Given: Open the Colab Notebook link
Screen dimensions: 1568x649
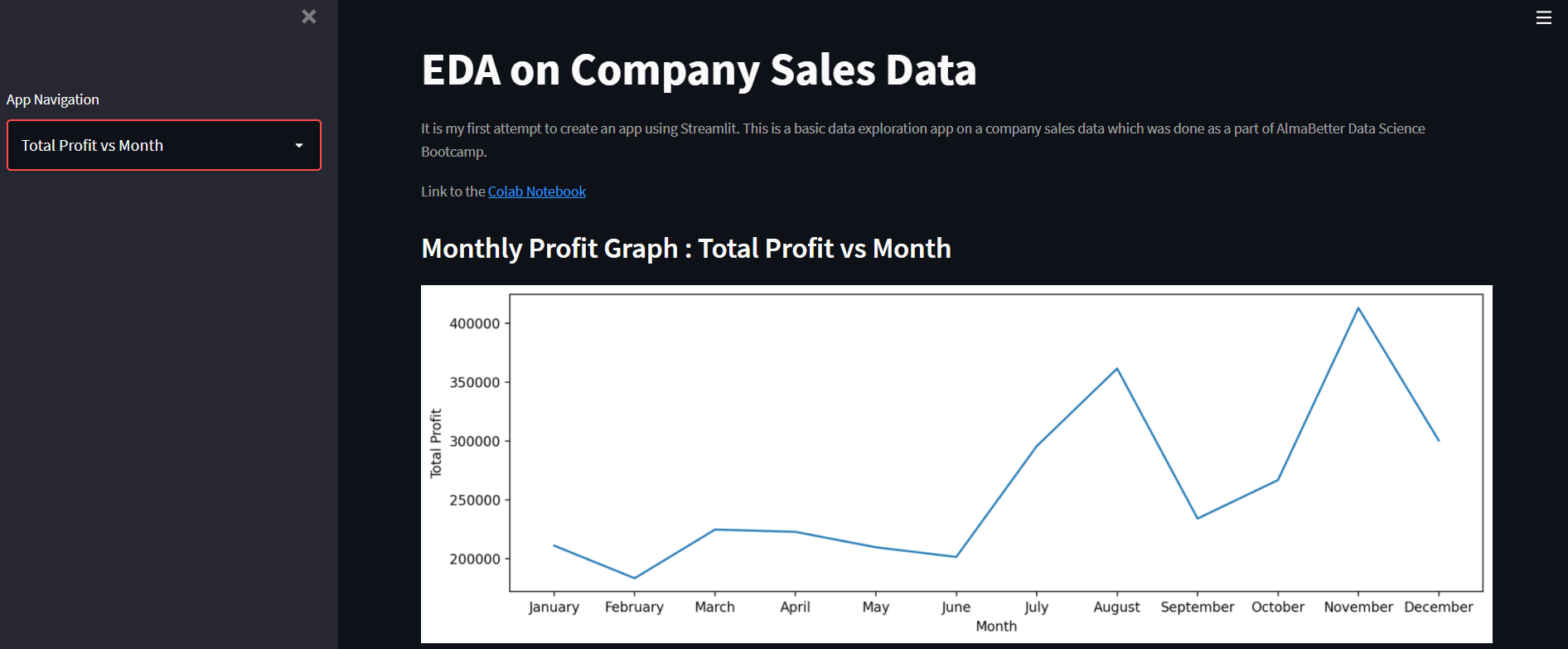Looking at the screenshot, I should click(x=536, y=191).
